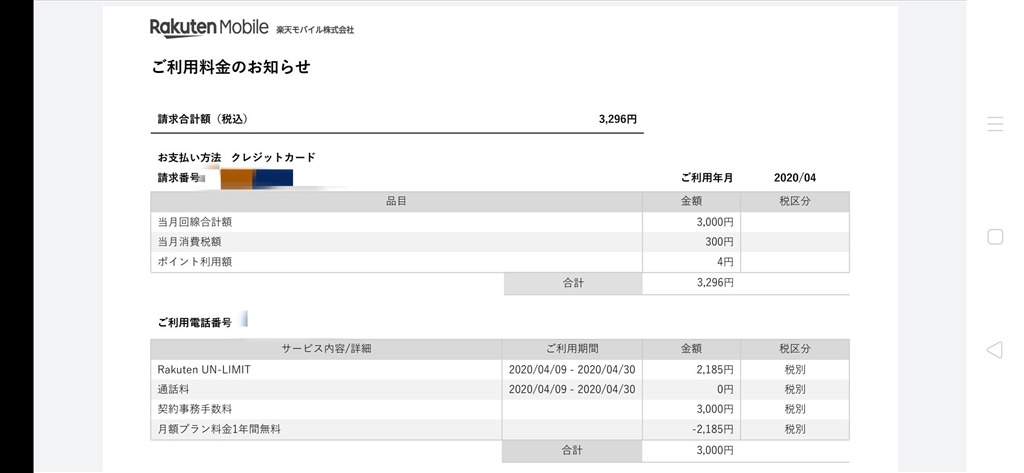Click the ご利用期間 column header
Viewport: 1024px width, 473px height.
pyautogui.click(x=573, y=349)
